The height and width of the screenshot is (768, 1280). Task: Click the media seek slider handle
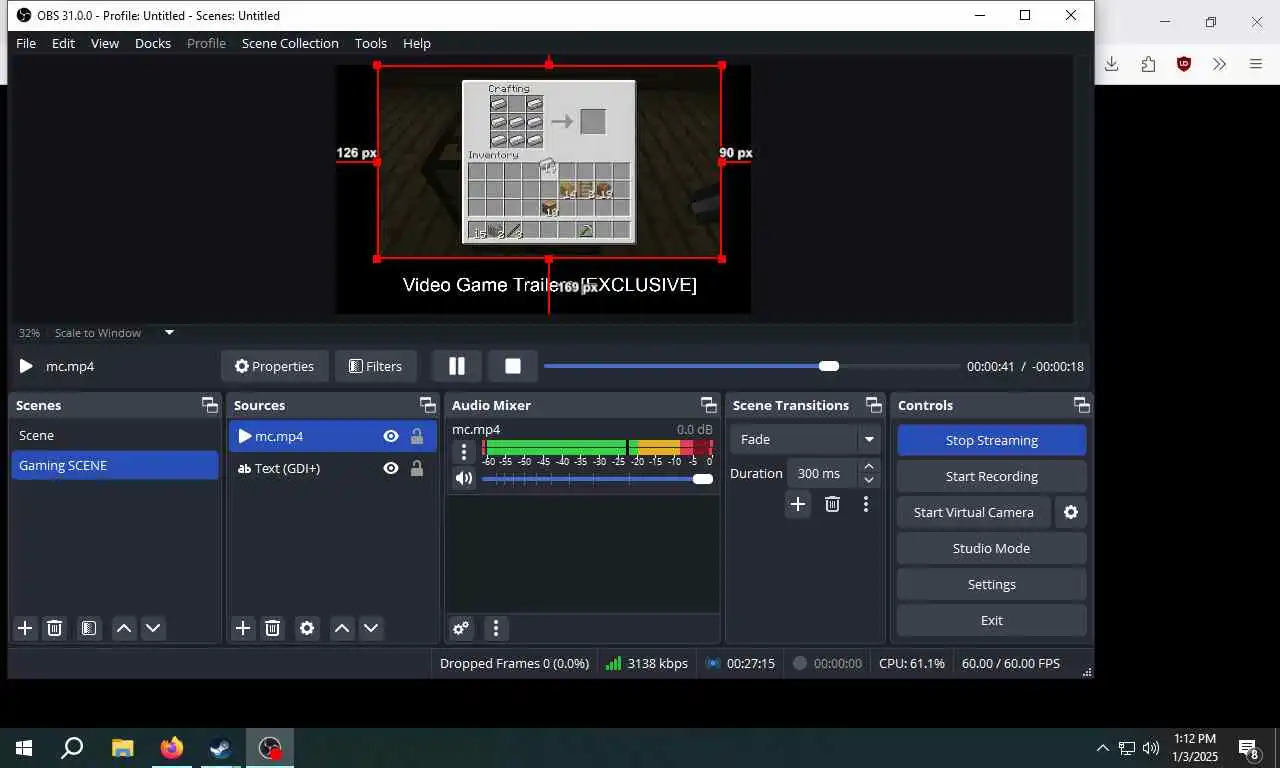pyautogui.click(x=829, y=366)
